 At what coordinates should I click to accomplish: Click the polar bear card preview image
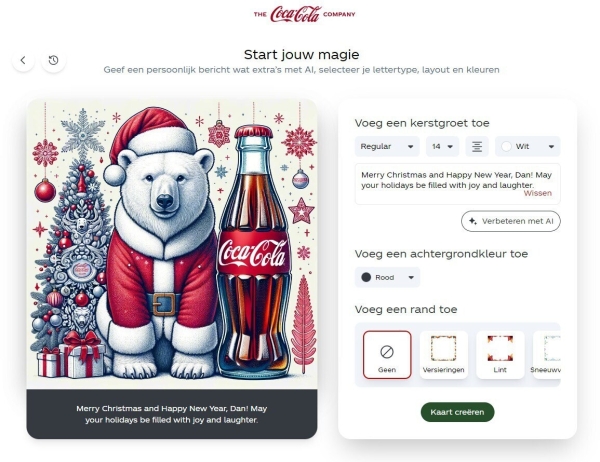[172, 244]
